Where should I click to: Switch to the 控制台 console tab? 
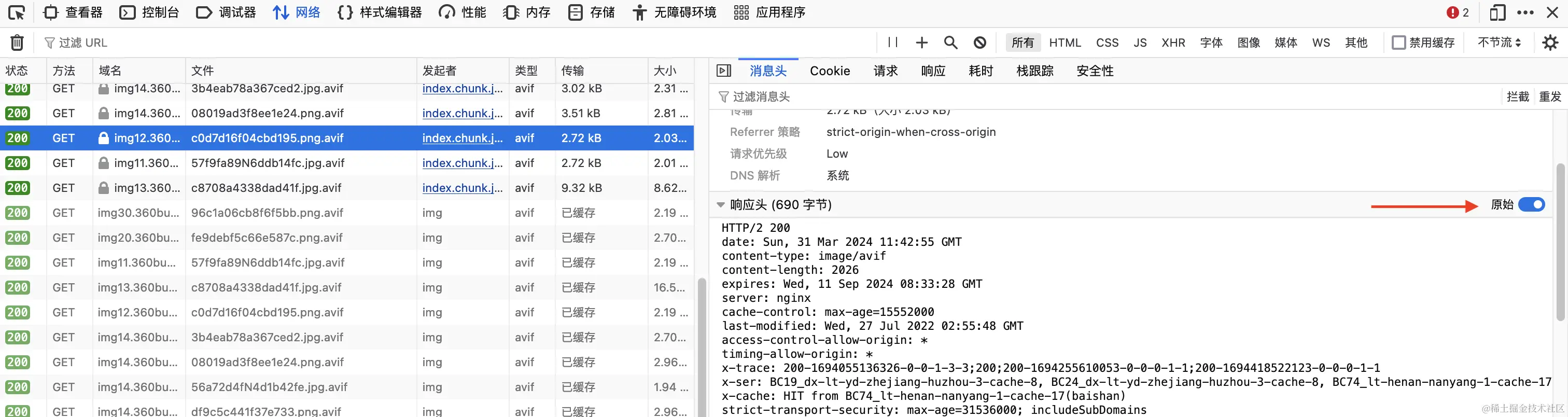pyautogui.click(x=149, y=12)
